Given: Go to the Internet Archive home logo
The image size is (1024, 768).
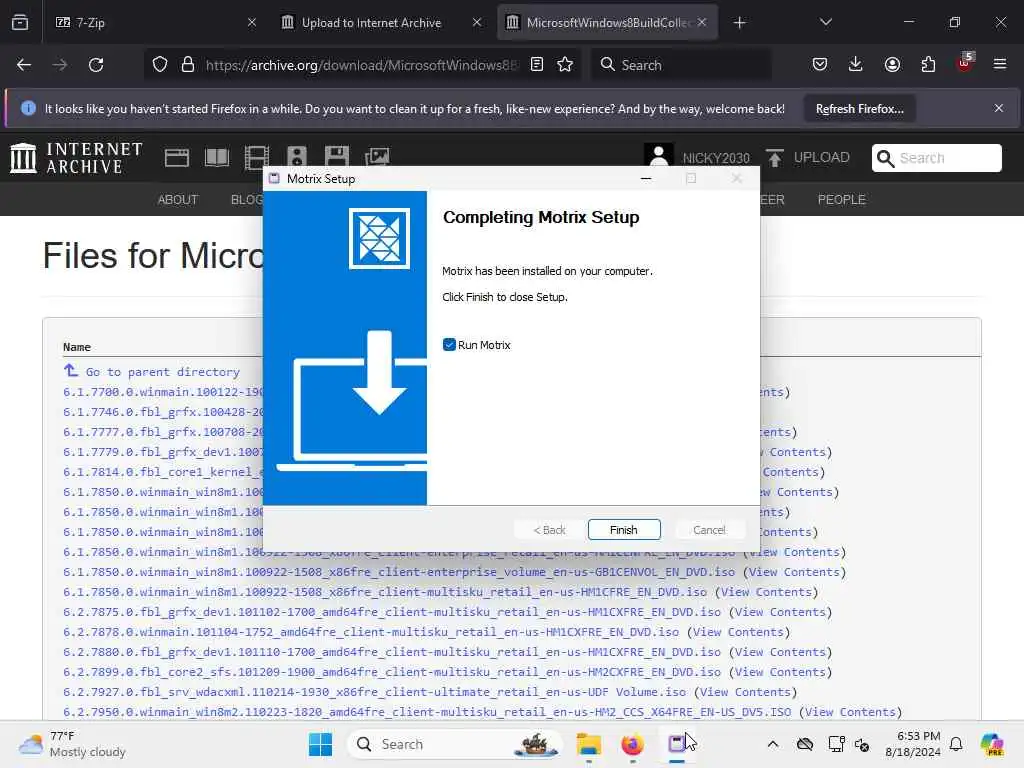Looking at the screenshot, I should point(76,158).
